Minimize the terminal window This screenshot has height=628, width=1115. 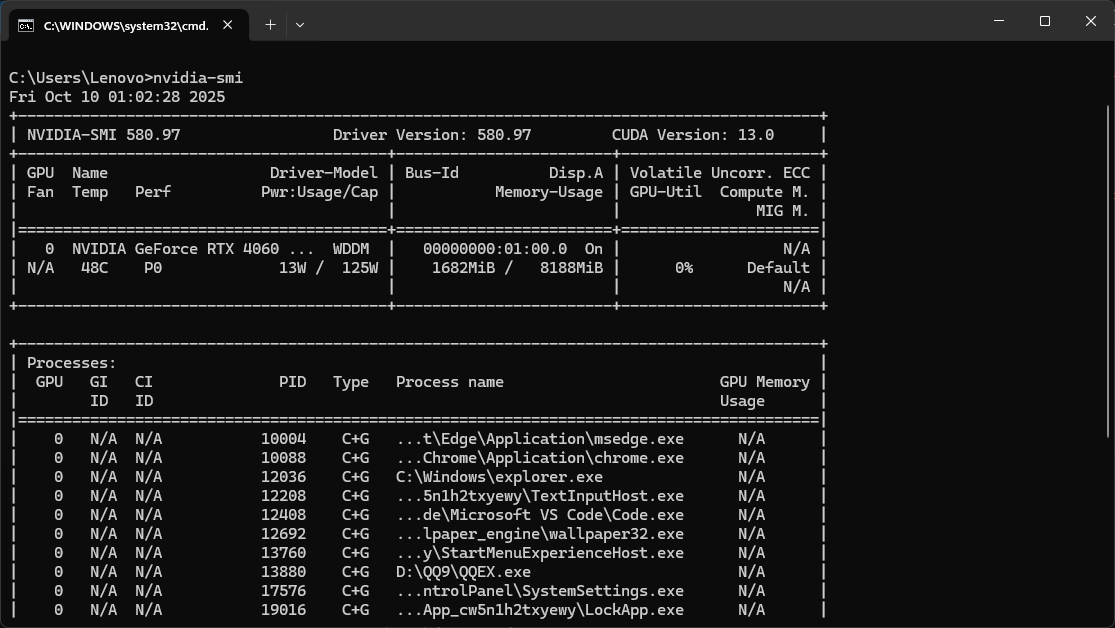(x=999, y=21)
